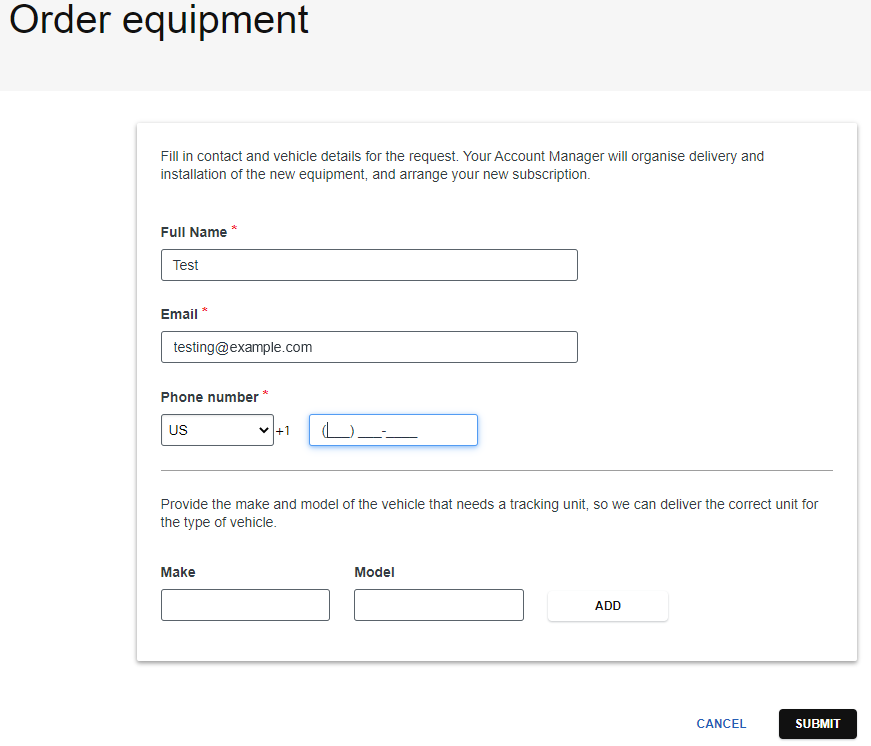This screenshot has width=871, height=746.
Task: Click the phone number input field
Action: (x=393, y=430)
